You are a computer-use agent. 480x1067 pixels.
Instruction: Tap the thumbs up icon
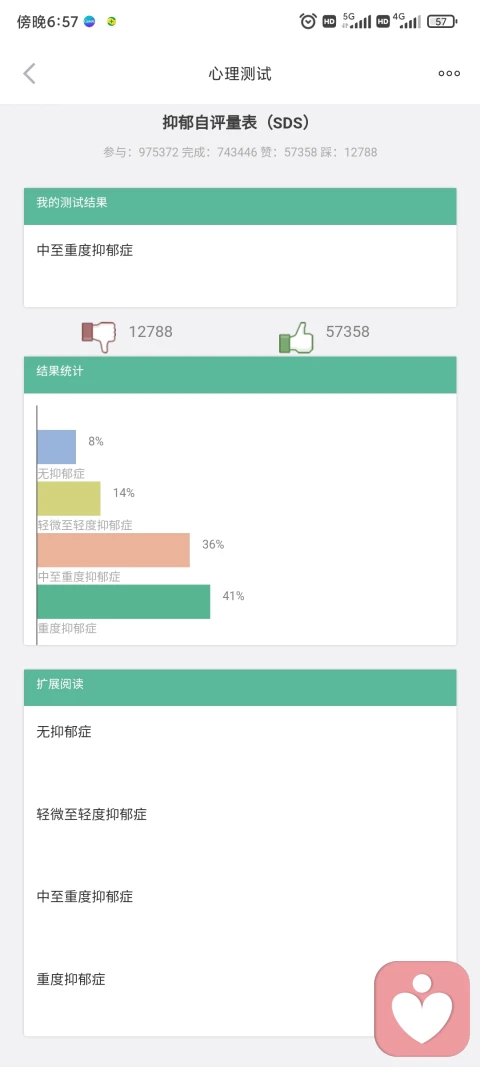(x=296, y=338)
